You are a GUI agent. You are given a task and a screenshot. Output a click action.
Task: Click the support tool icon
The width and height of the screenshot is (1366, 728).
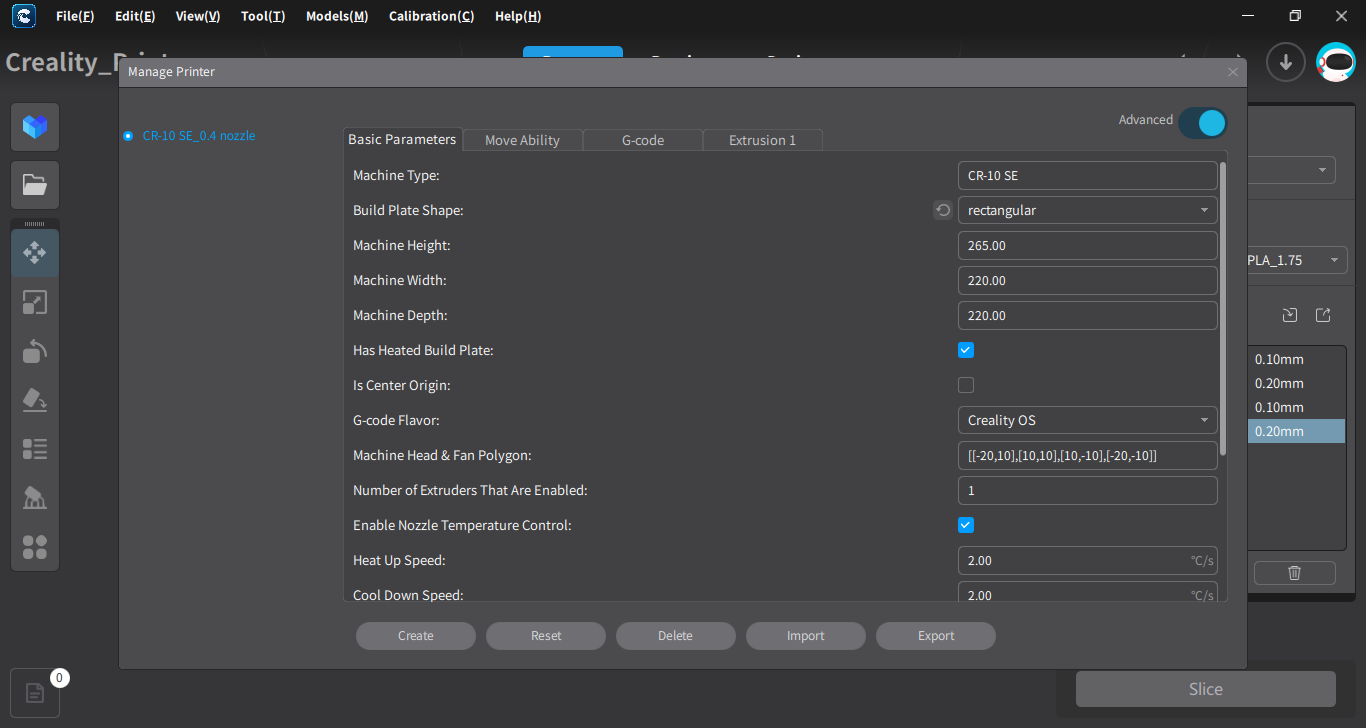tap(35, 498)
